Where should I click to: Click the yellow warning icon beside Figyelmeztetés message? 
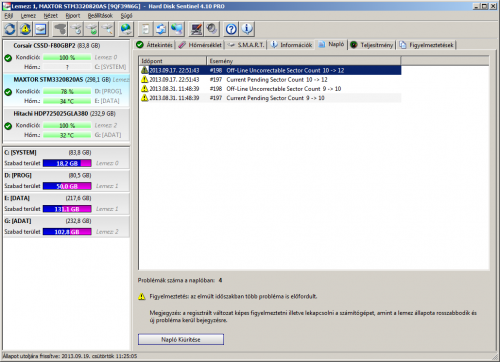[x=142, y=296]
